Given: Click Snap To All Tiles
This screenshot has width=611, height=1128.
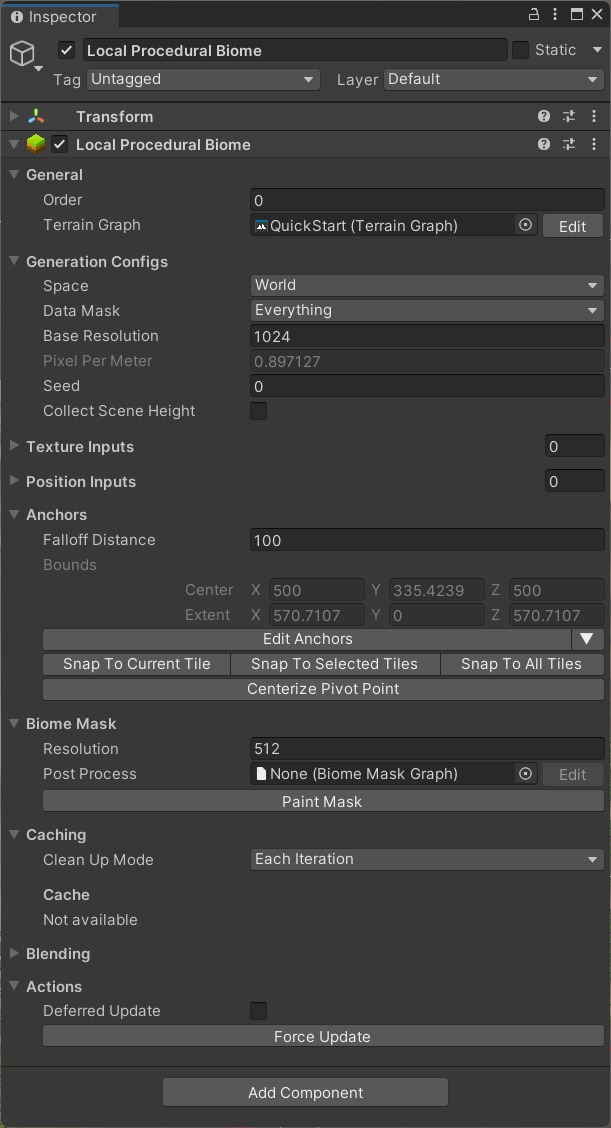Looking at the screenshot, I should pos(522,664).
